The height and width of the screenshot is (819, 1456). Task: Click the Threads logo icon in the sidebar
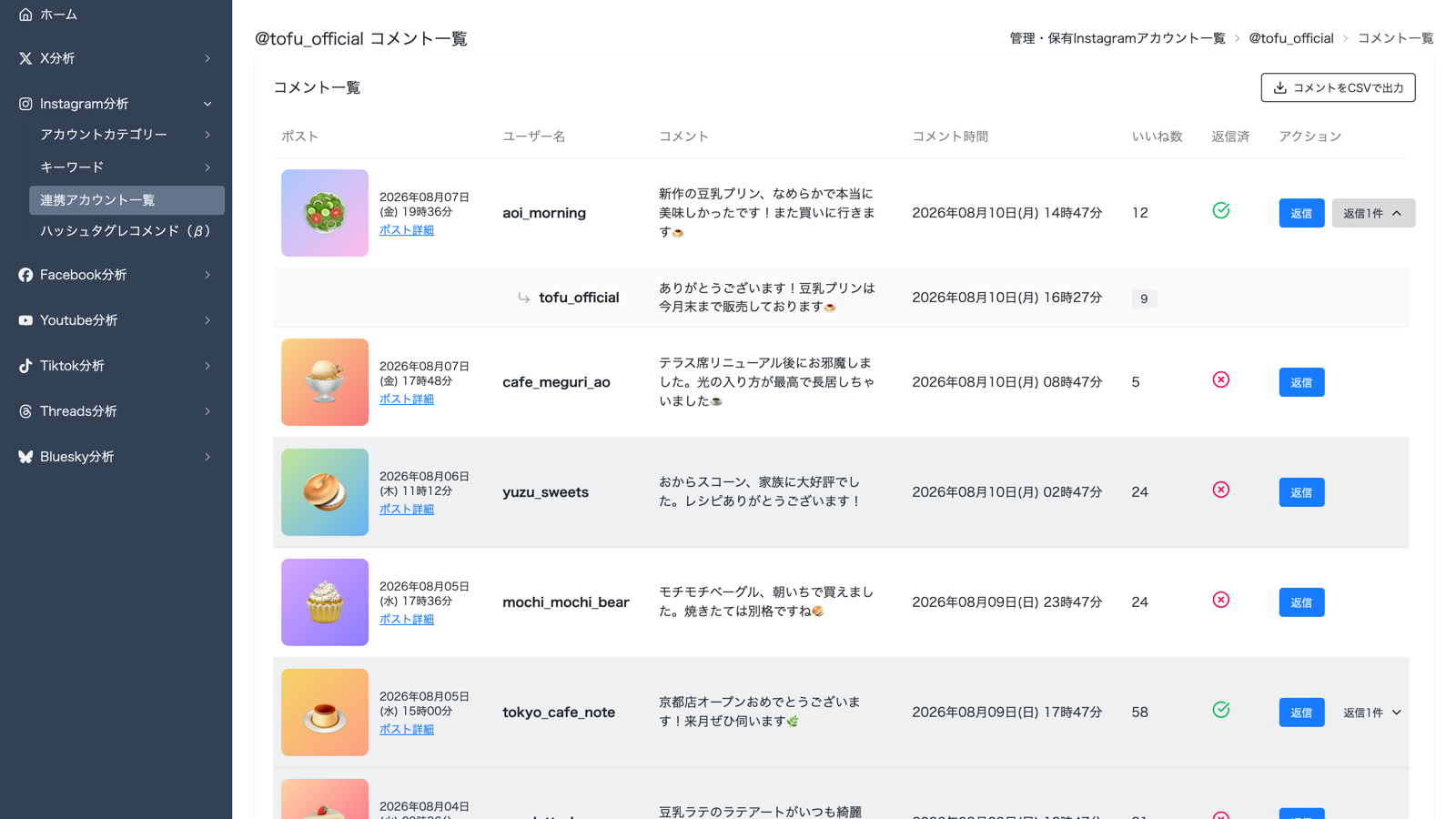tap(25, 411)
